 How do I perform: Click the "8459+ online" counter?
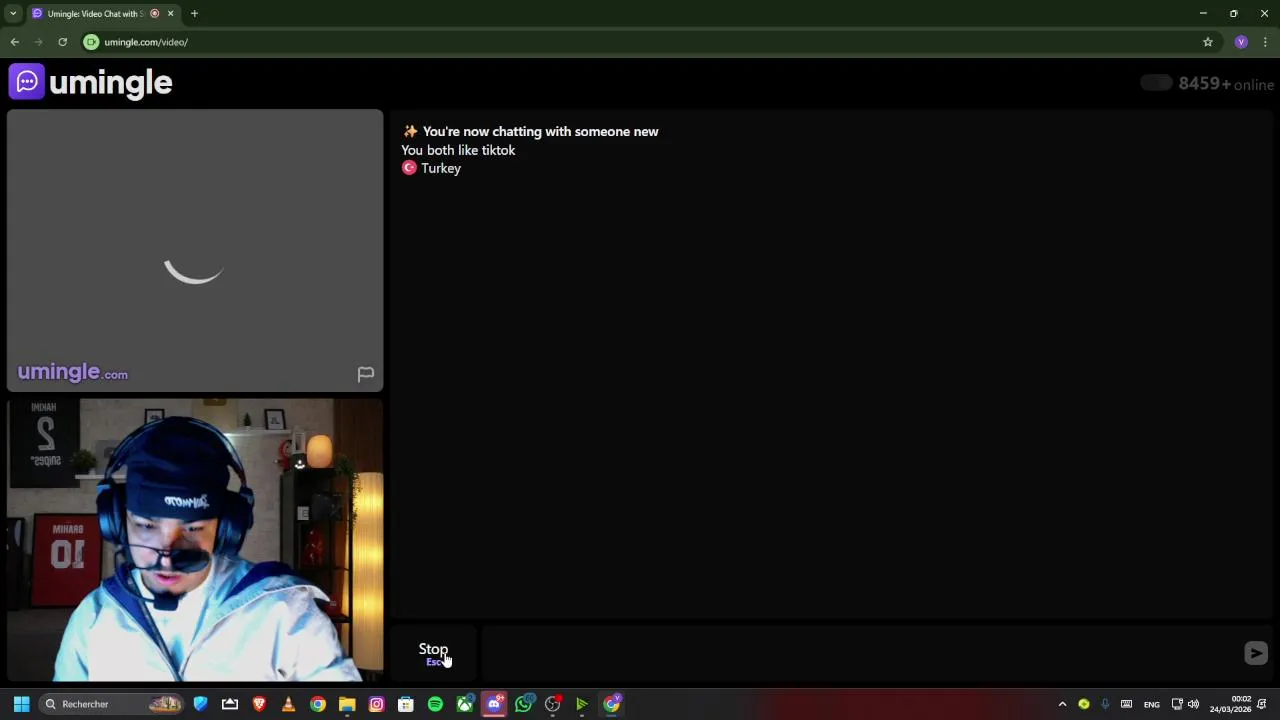pos(1226,84)
